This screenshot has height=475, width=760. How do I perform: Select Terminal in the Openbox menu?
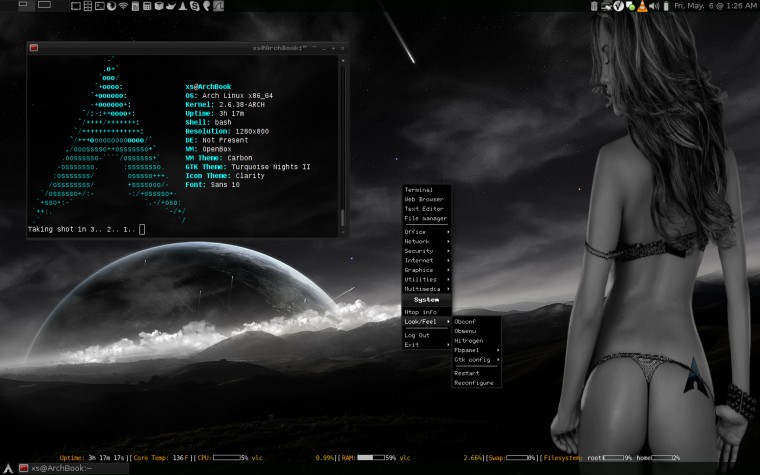[427, 190]
